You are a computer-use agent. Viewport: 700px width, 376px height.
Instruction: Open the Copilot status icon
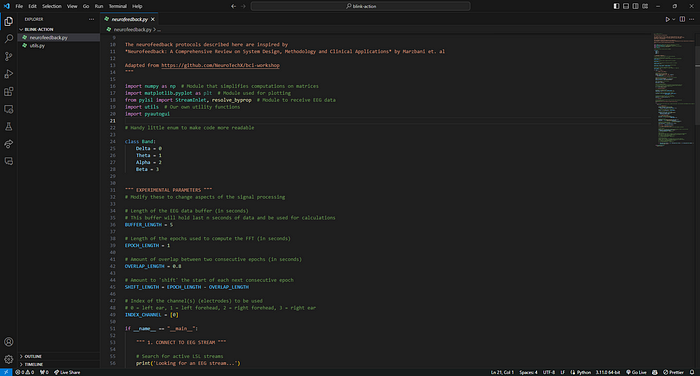point(655,372)
